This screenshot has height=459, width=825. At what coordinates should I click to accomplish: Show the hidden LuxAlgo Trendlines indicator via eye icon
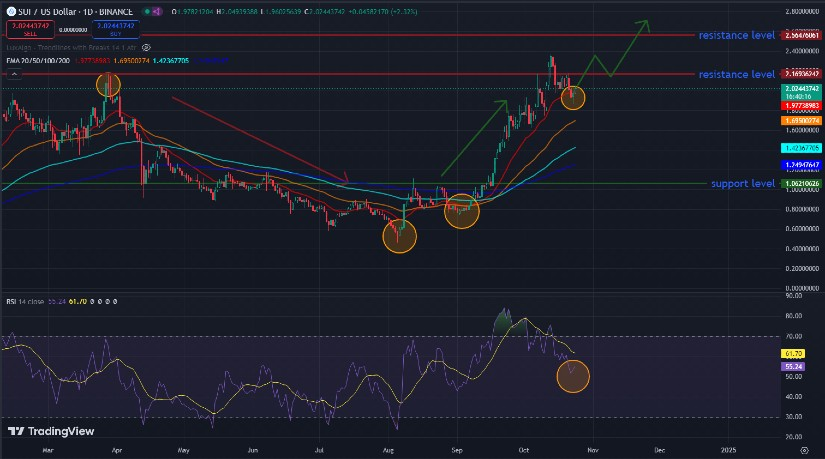[146, 48]
